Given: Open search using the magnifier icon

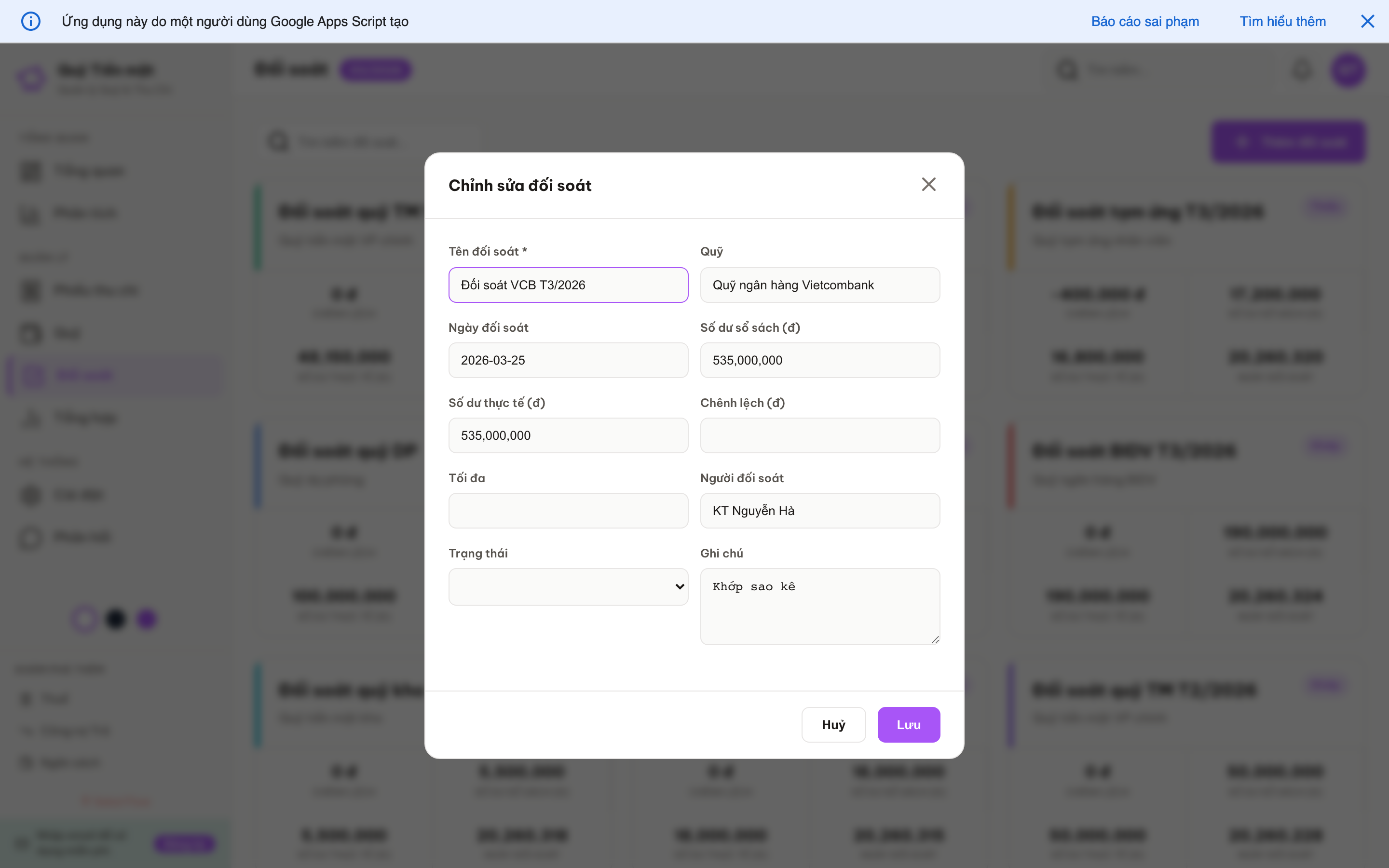Looking at the screenshot, I should pos(1068,69).
